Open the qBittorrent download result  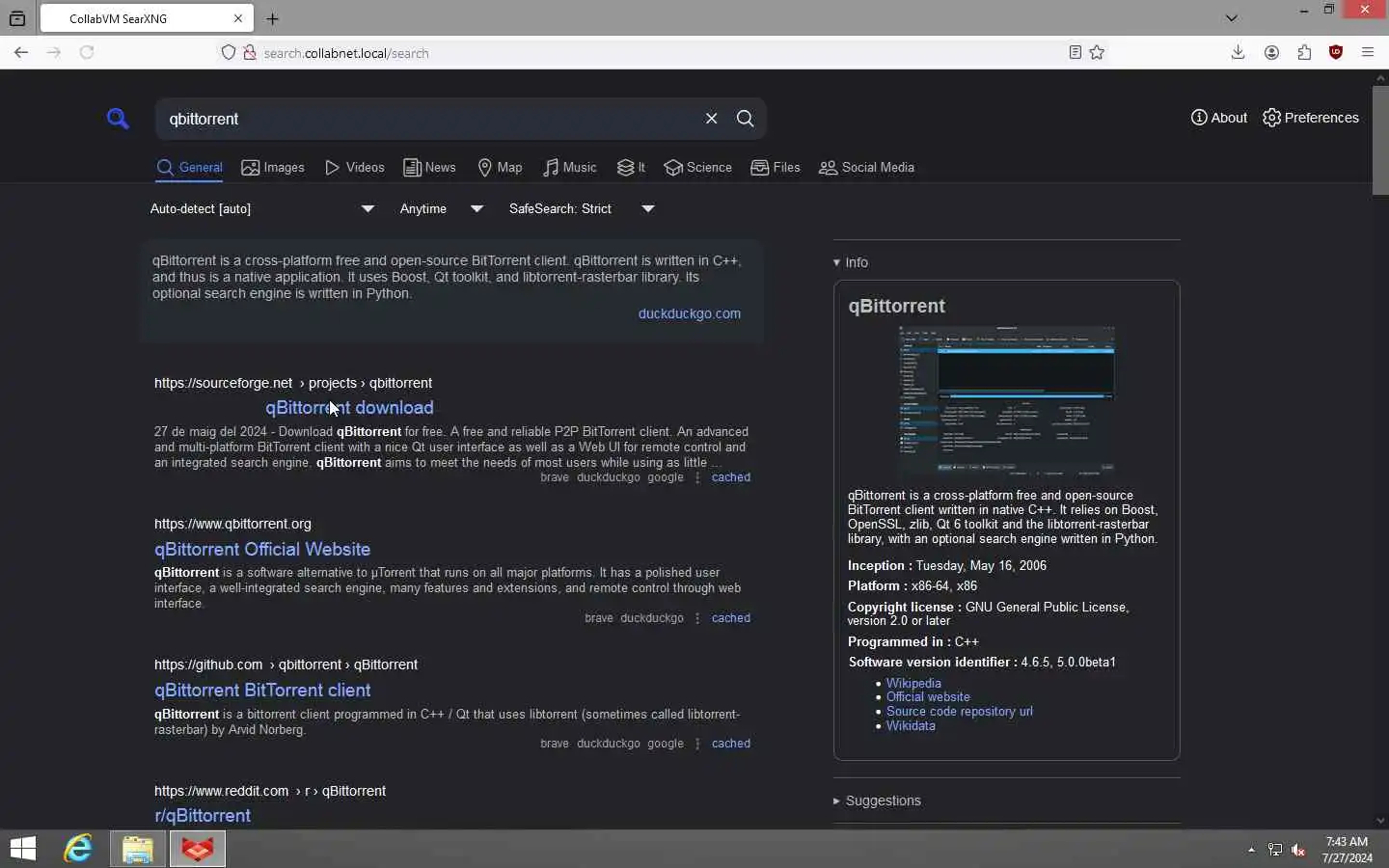pos(349,408)
